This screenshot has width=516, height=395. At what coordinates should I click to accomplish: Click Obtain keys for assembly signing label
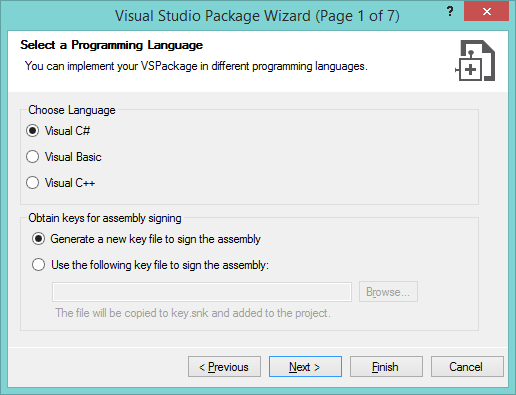105,218
